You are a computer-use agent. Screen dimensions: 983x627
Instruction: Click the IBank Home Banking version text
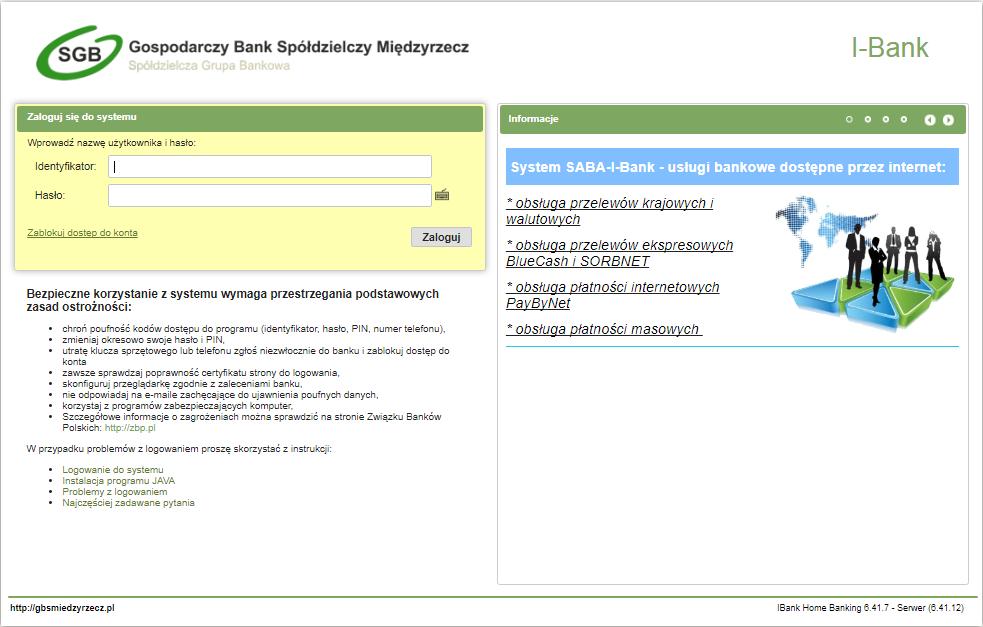870,608
